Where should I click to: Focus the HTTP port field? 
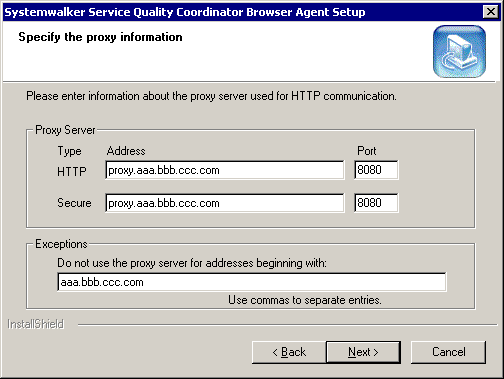point(376,170)
